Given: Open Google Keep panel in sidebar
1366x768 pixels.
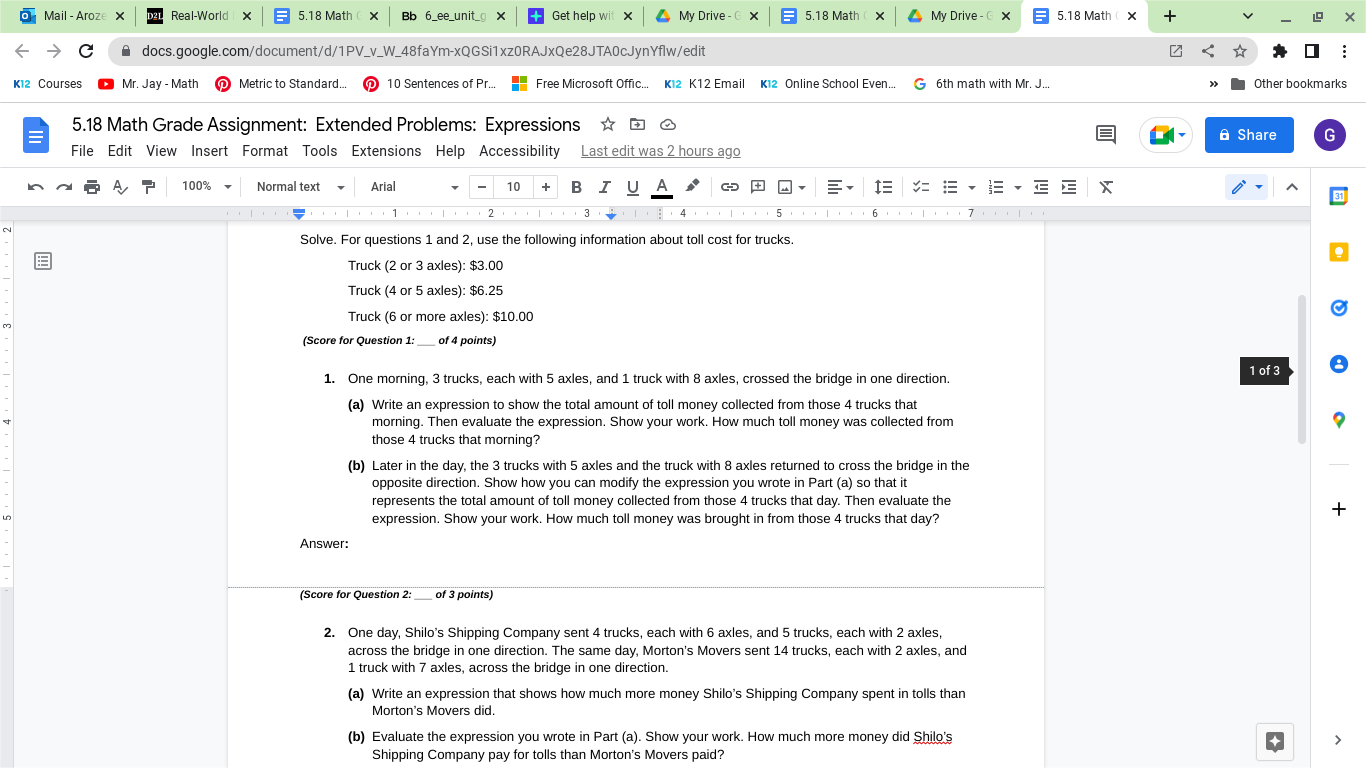Looking at the screenshot, I should coord(1338,251).
